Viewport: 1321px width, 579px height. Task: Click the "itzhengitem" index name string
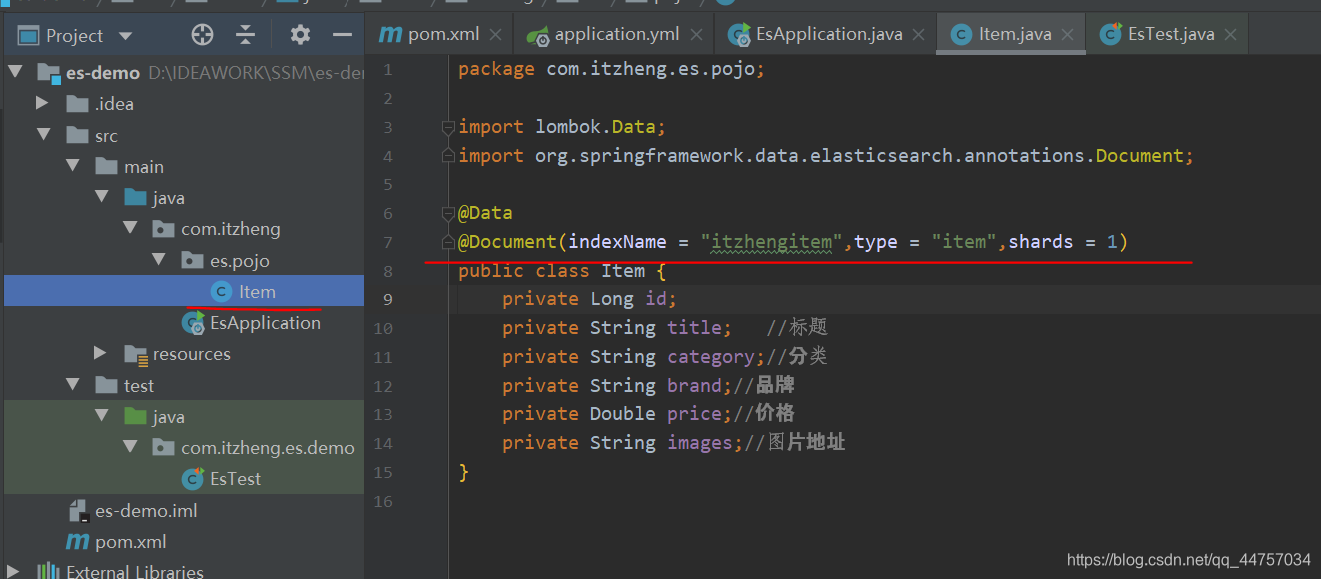771,242
